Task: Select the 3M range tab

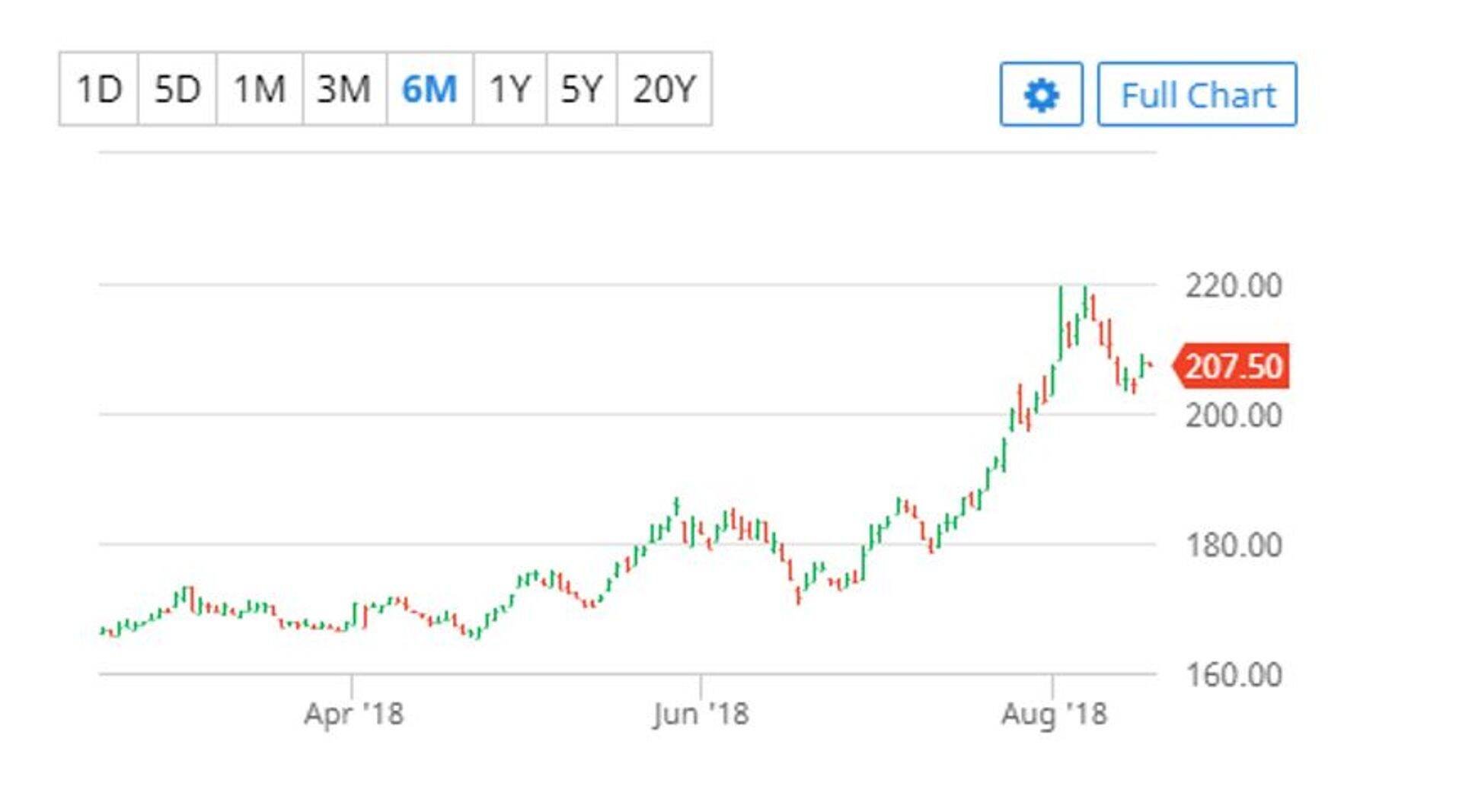Action: pyautogui.click(x=344, y=89)
